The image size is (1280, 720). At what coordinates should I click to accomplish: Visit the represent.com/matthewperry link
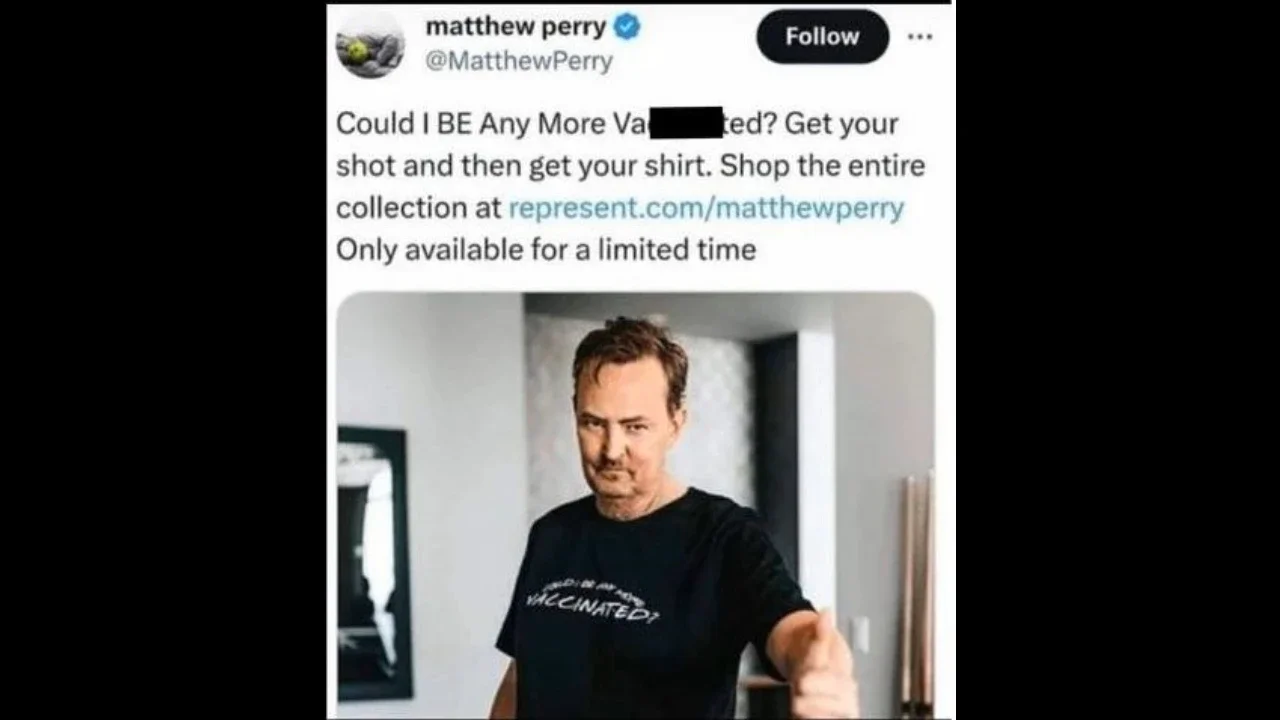pos(706,208)
